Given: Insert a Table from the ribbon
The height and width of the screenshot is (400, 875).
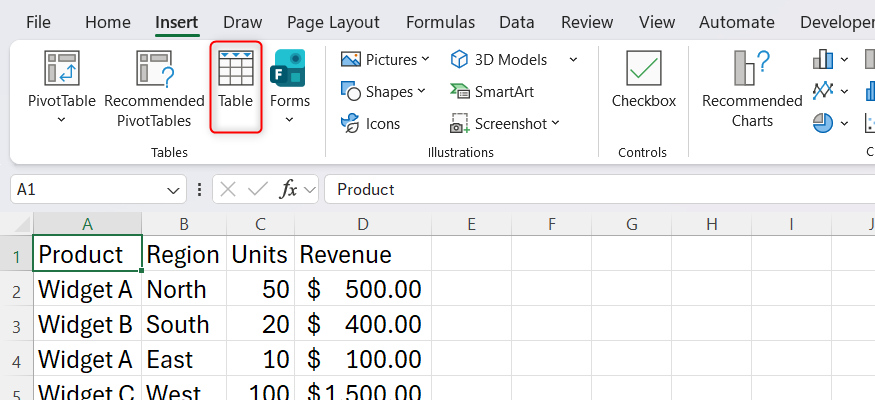Looking at the screenshot, I should (x=235, y=86).
